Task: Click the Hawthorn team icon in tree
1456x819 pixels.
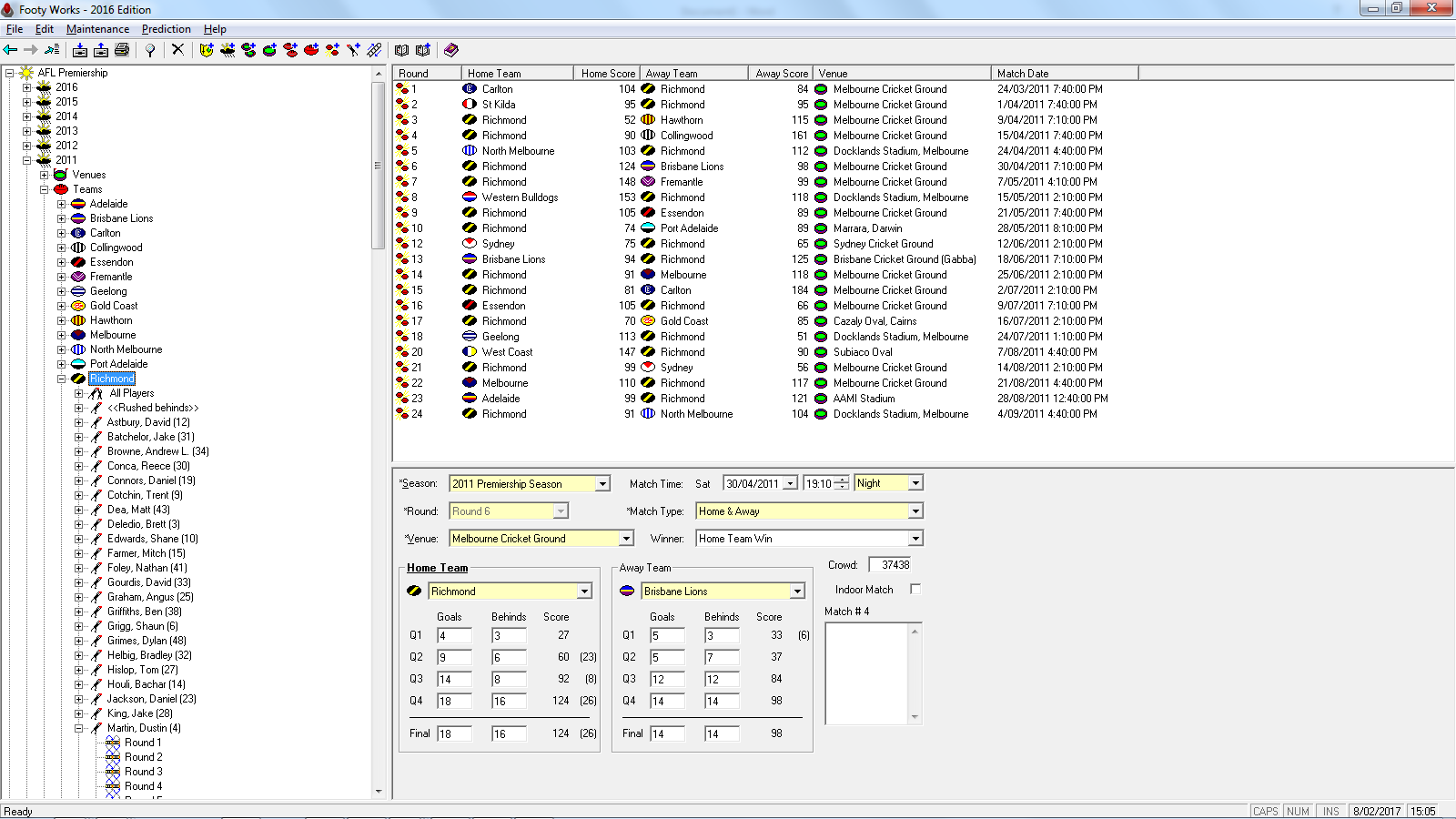Action: [78, 320]
